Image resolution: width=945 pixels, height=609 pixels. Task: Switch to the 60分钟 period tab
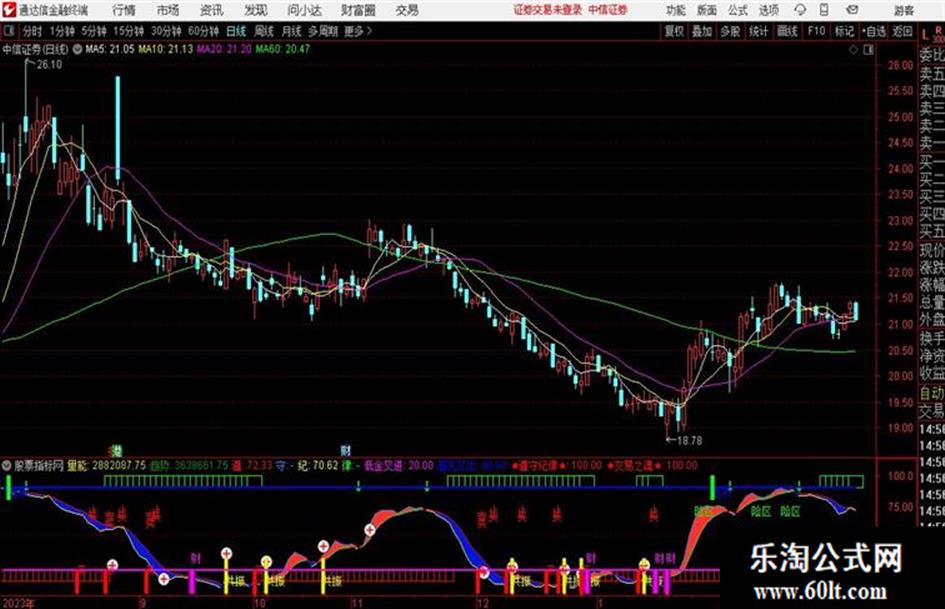click(x=203, y=31)
